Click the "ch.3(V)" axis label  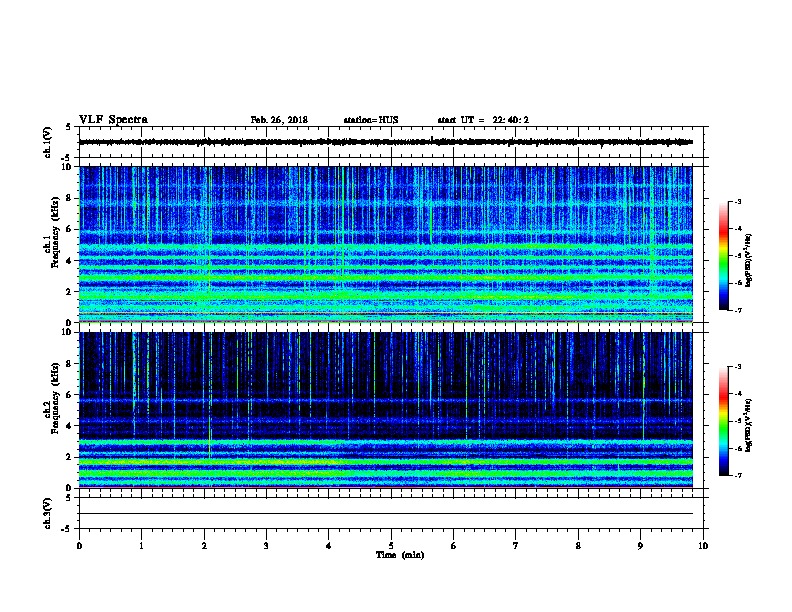coord(48,513)
